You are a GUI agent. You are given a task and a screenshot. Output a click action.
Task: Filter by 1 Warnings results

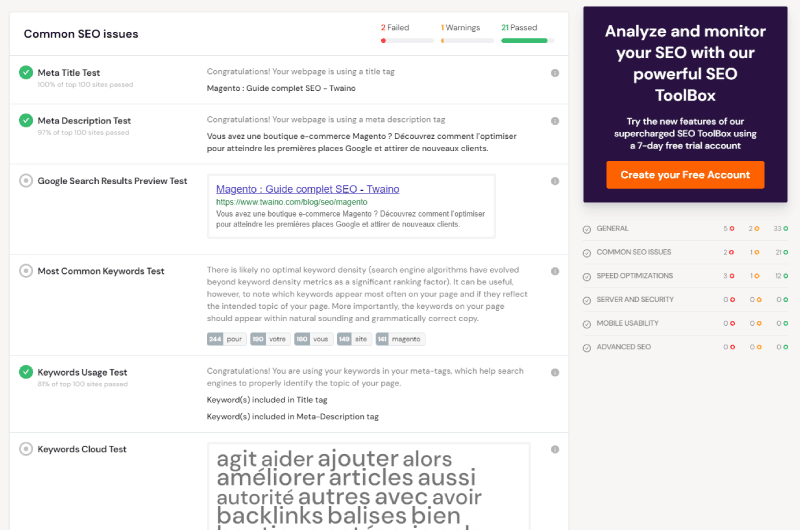point(460,28)
